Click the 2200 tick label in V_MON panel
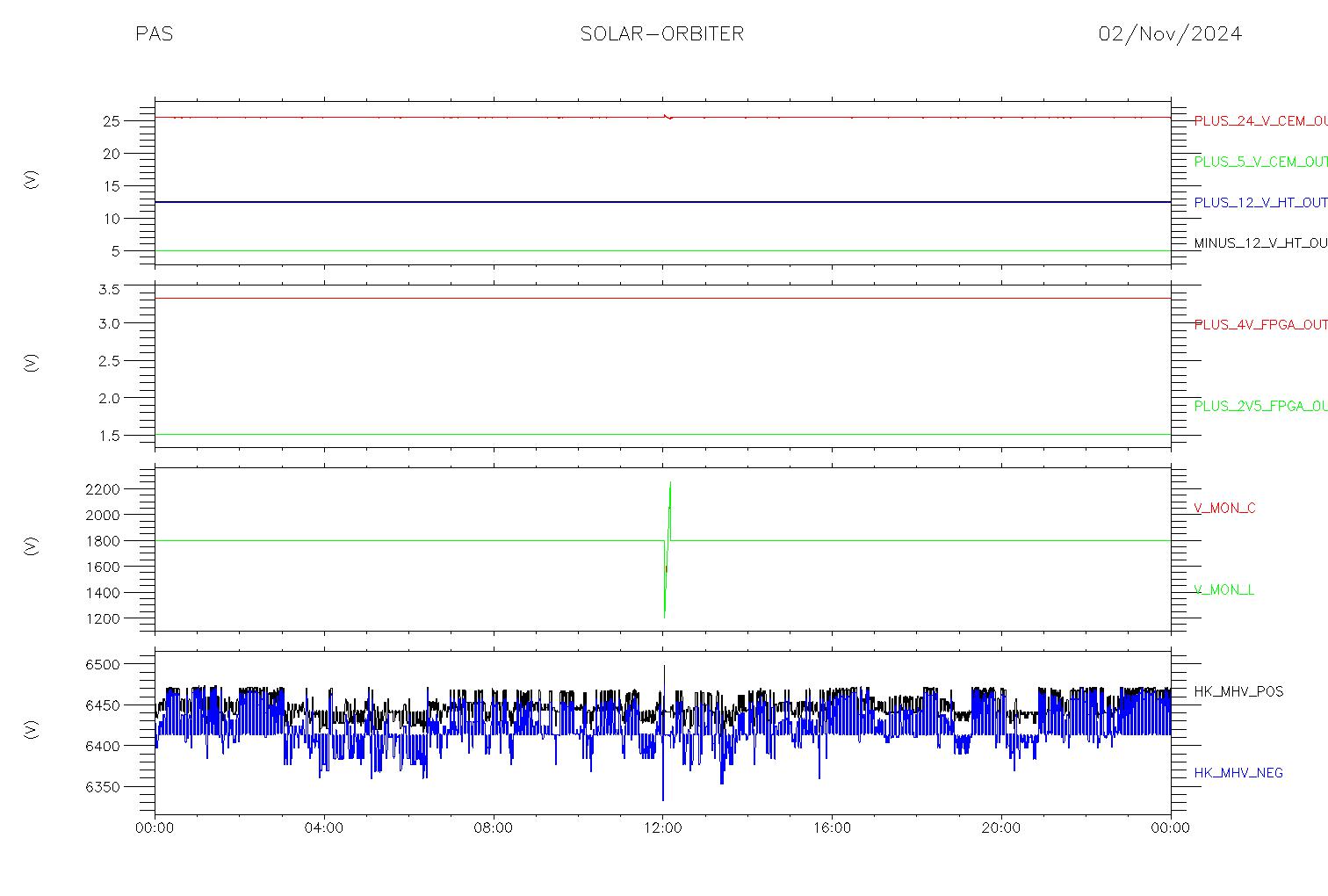 coord(103,488)
